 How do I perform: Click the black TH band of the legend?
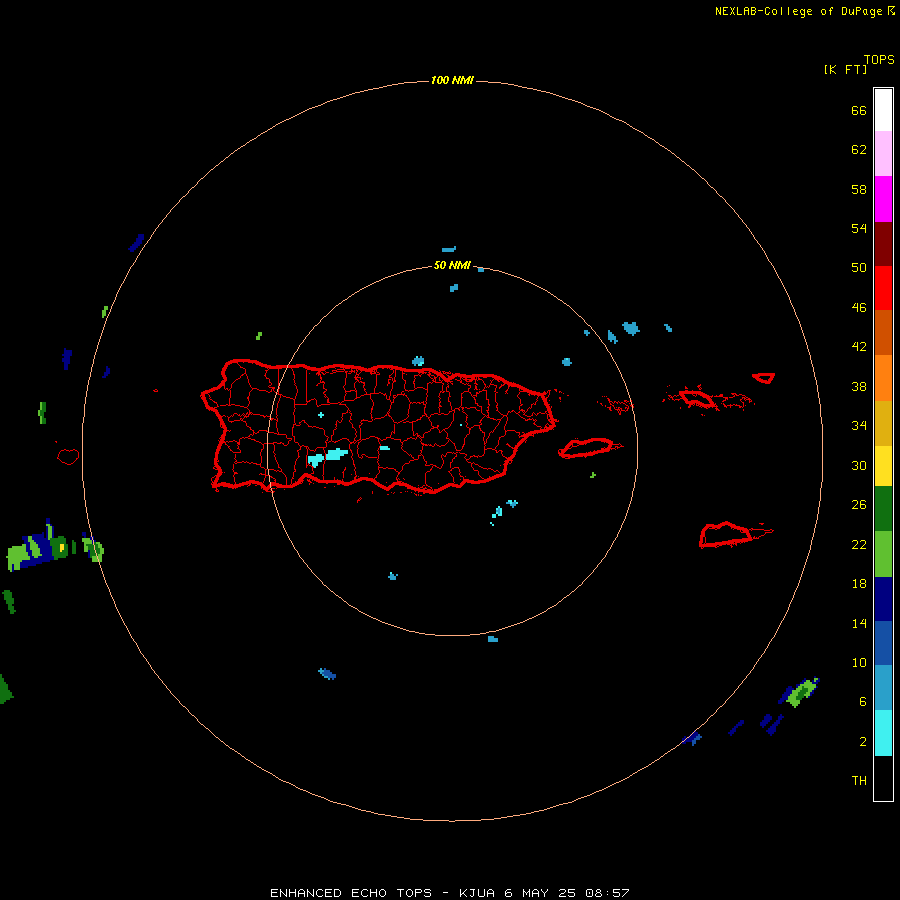(883, 778)
